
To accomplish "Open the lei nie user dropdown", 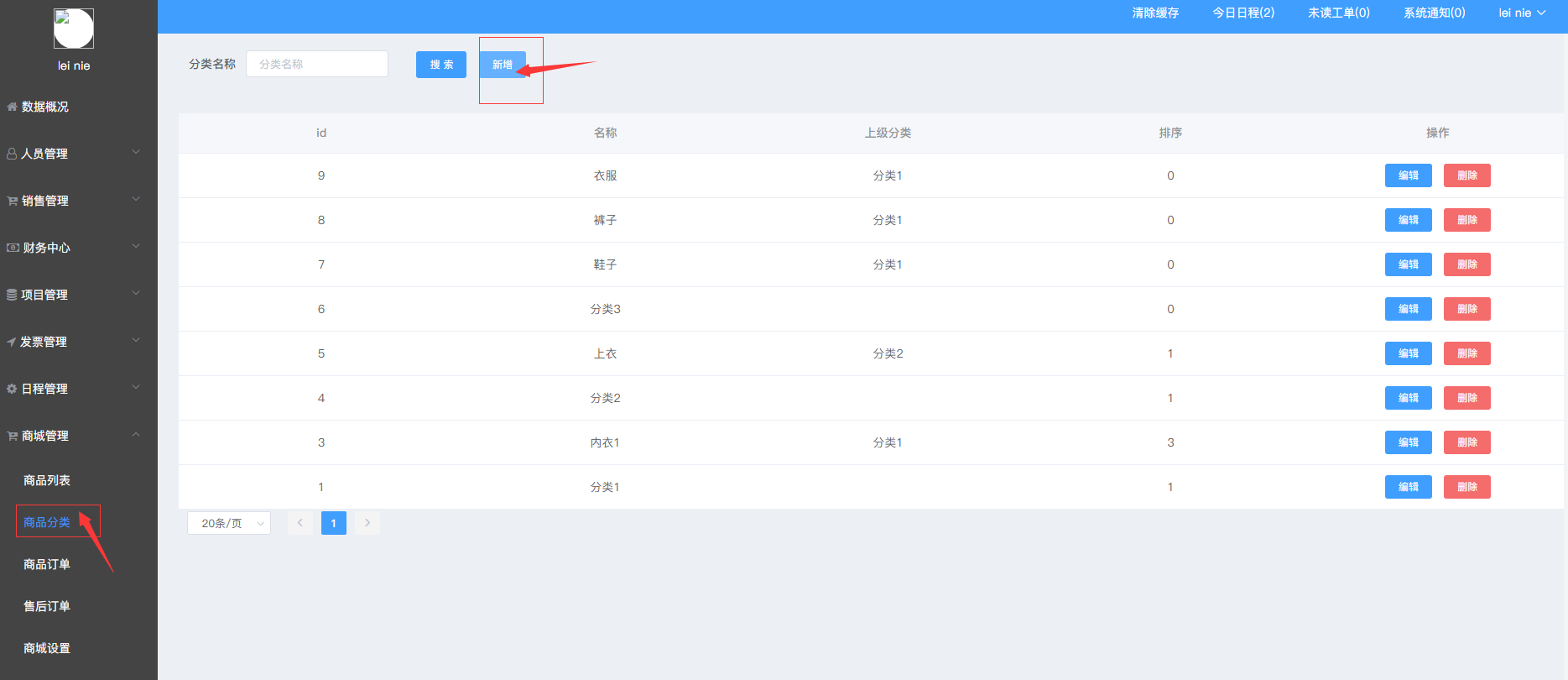I will coord(1522,13).
